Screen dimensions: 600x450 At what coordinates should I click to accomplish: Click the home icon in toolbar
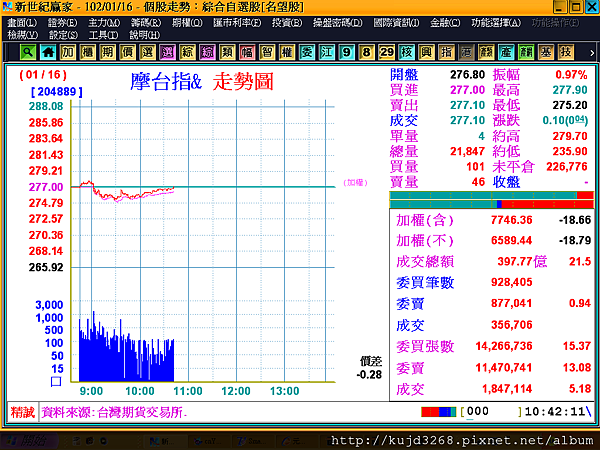pyautogui.click(x=48, y=52)
